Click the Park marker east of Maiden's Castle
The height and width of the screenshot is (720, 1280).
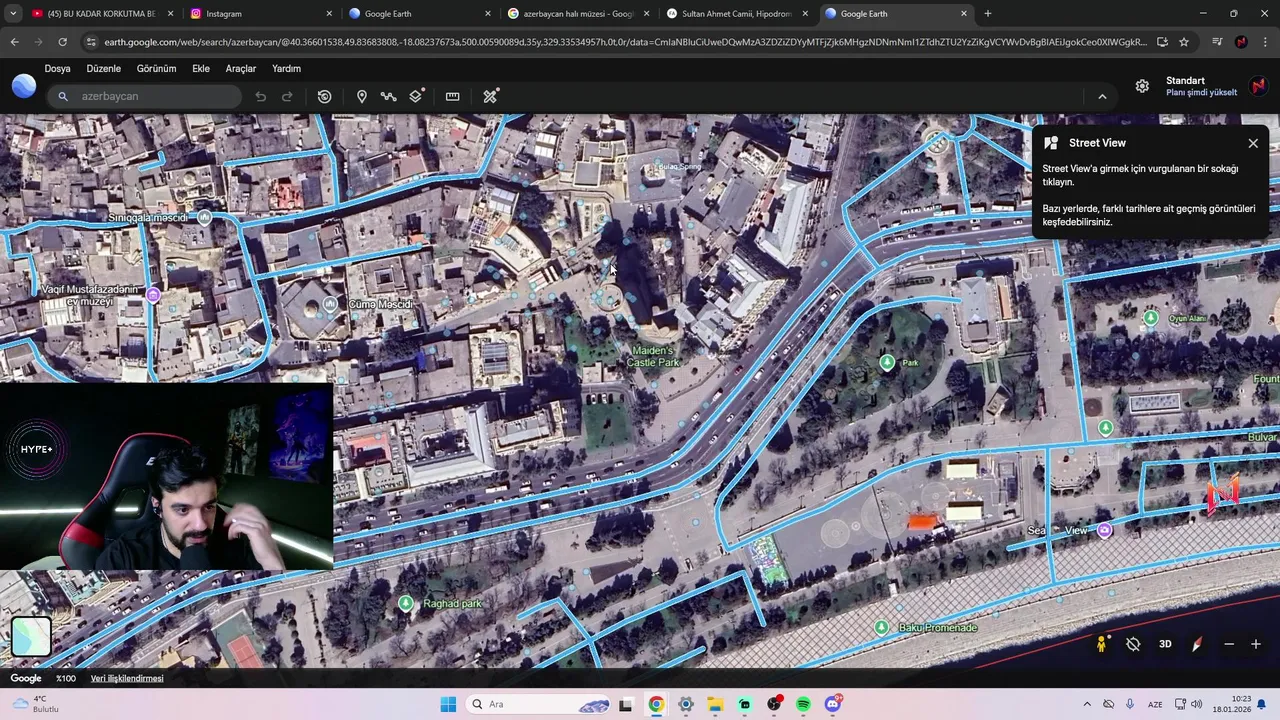[x=887, y=362]
